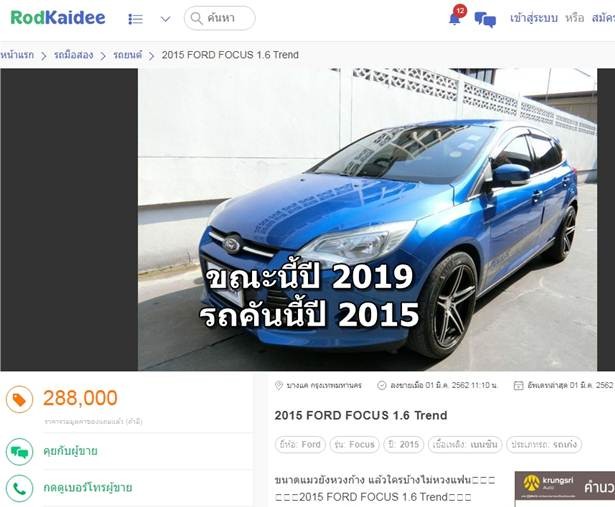Click the category list menu icon
The height and width of the screenshot is (507, 615).
[x=136, y=18]
